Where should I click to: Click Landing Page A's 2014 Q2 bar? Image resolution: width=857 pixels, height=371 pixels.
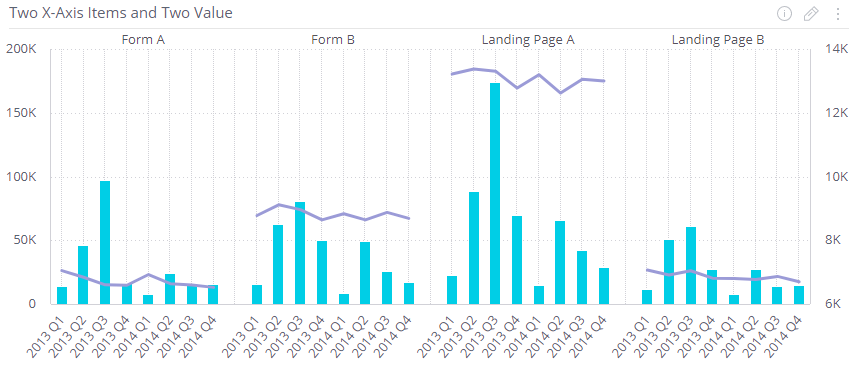coord(560,262)
